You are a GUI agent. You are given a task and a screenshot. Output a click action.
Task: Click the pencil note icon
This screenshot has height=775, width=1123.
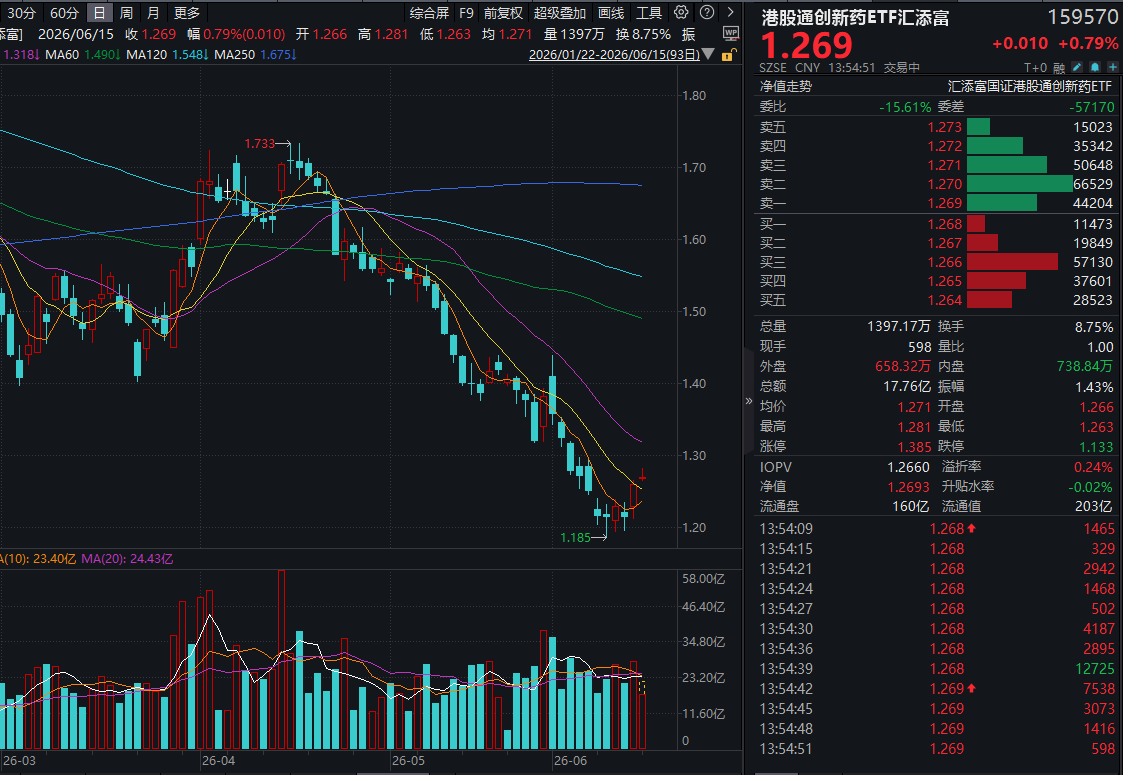(1077, 67)
